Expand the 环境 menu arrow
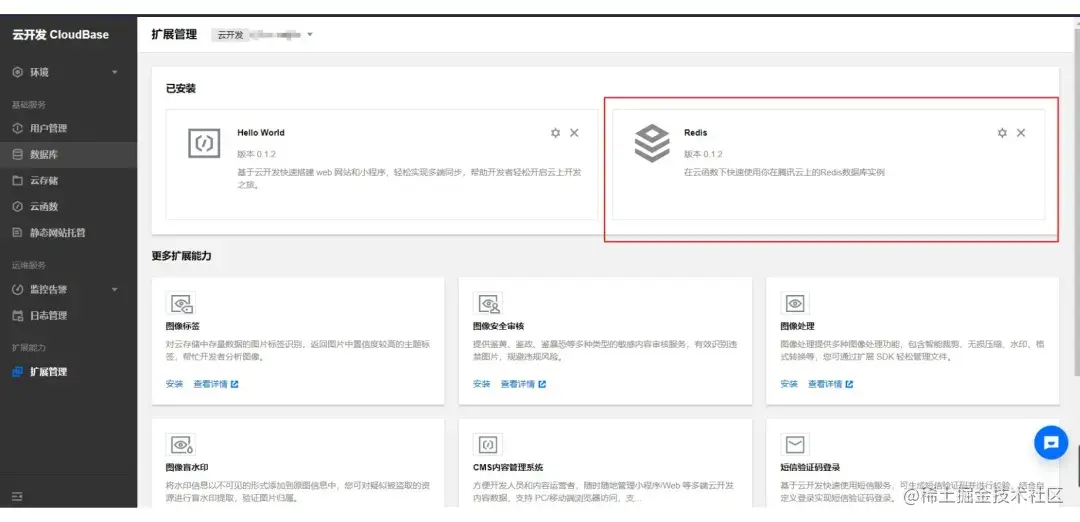The height and width of the screenshot is (522, 1080). [x=115, y=72]
